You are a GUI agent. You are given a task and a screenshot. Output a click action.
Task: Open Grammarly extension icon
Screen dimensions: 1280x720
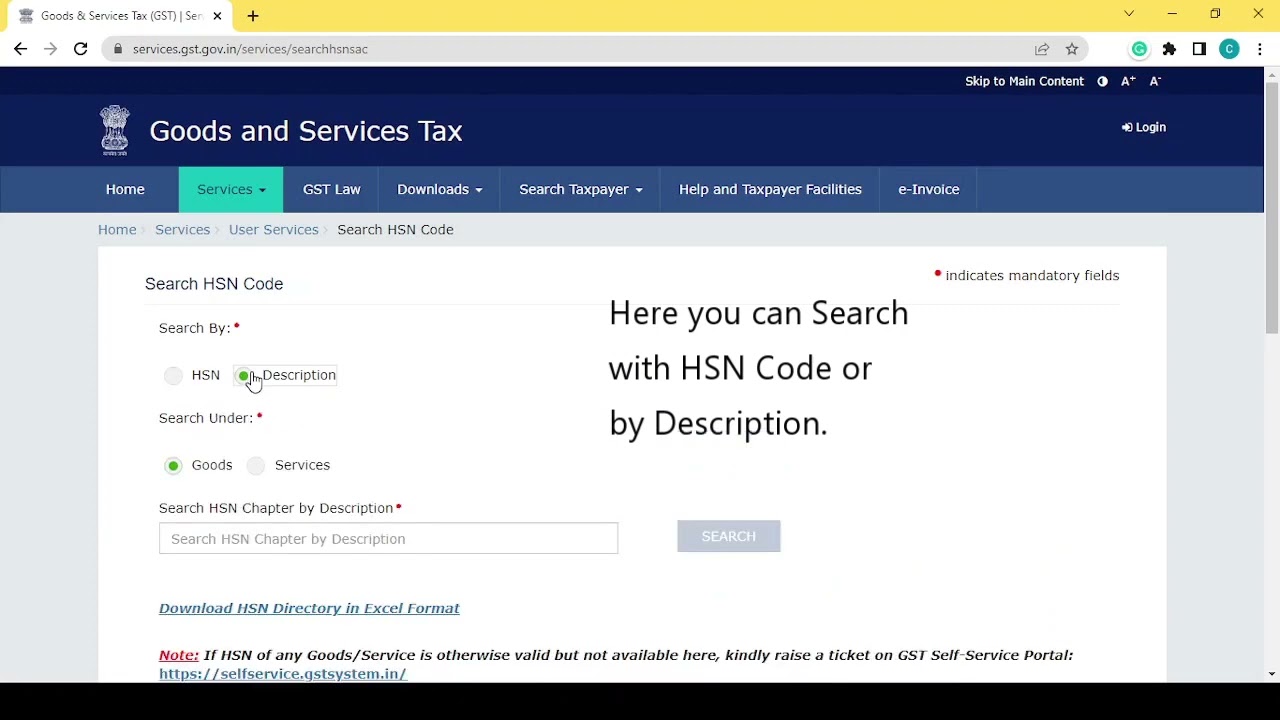pos(1139,49)
